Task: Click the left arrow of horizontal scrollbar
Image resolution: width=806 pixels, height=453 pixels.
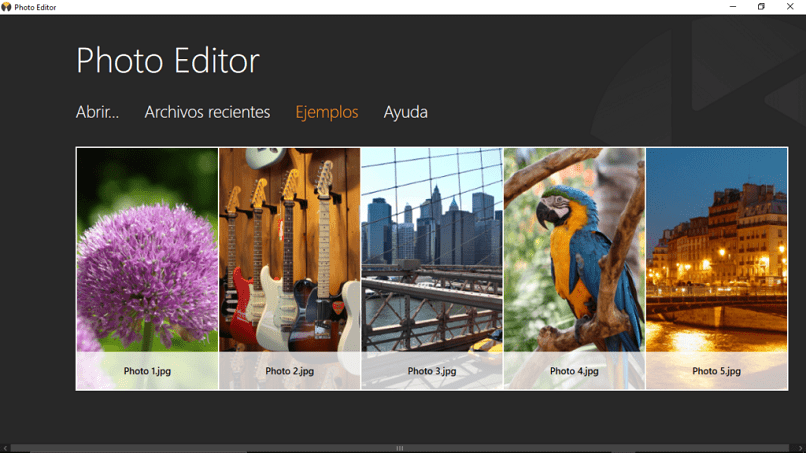Action: click(x=5, y=448)
